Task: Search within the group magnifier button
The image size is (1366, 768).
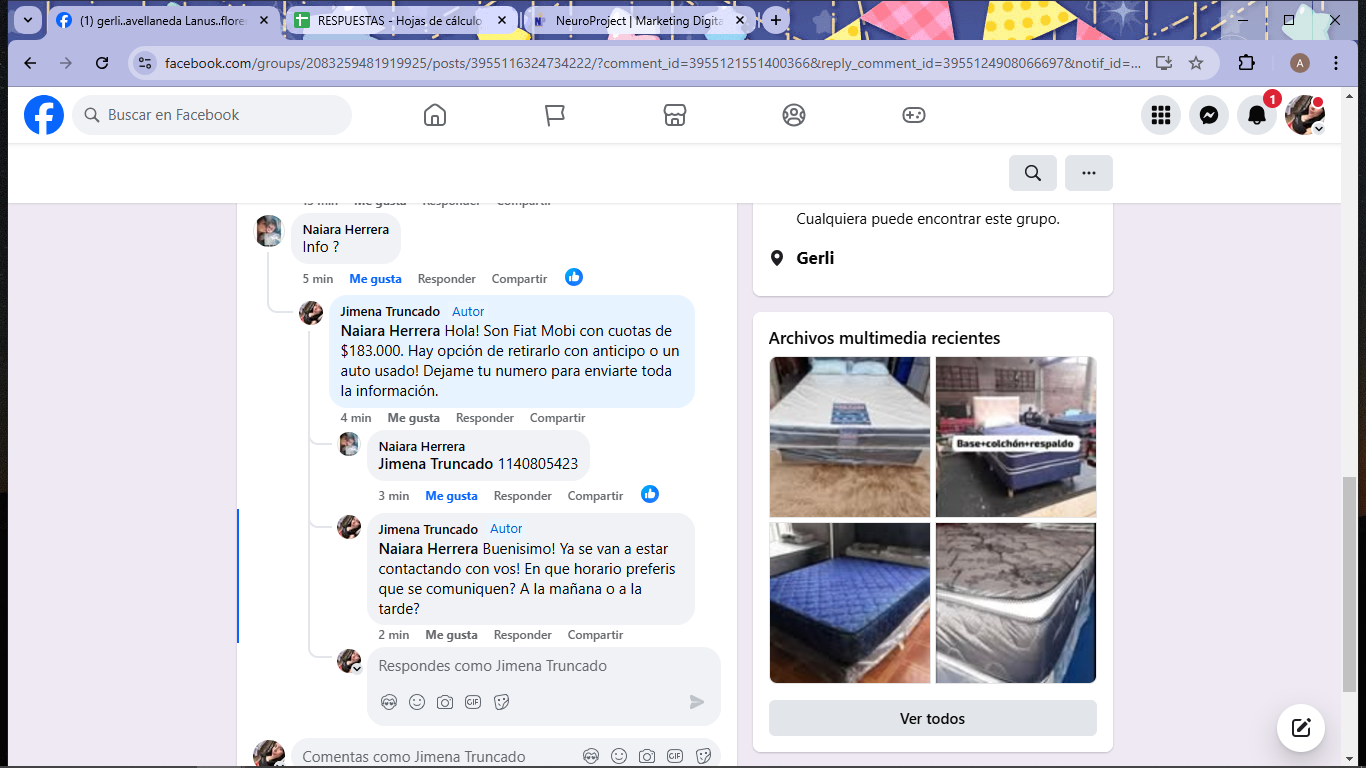Action: [x=1033, y=173]
